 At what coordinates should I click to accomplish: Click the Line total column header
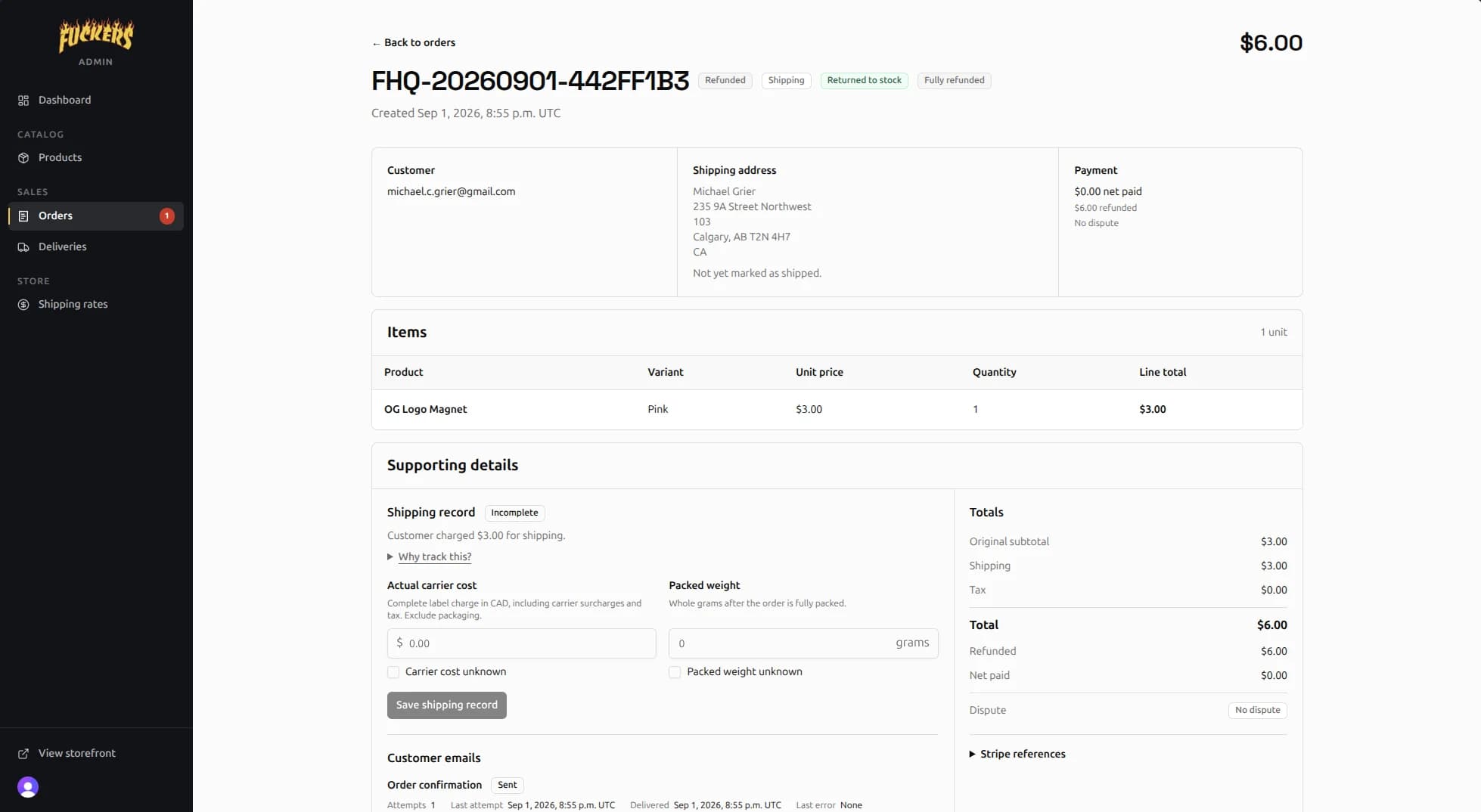1163,373
